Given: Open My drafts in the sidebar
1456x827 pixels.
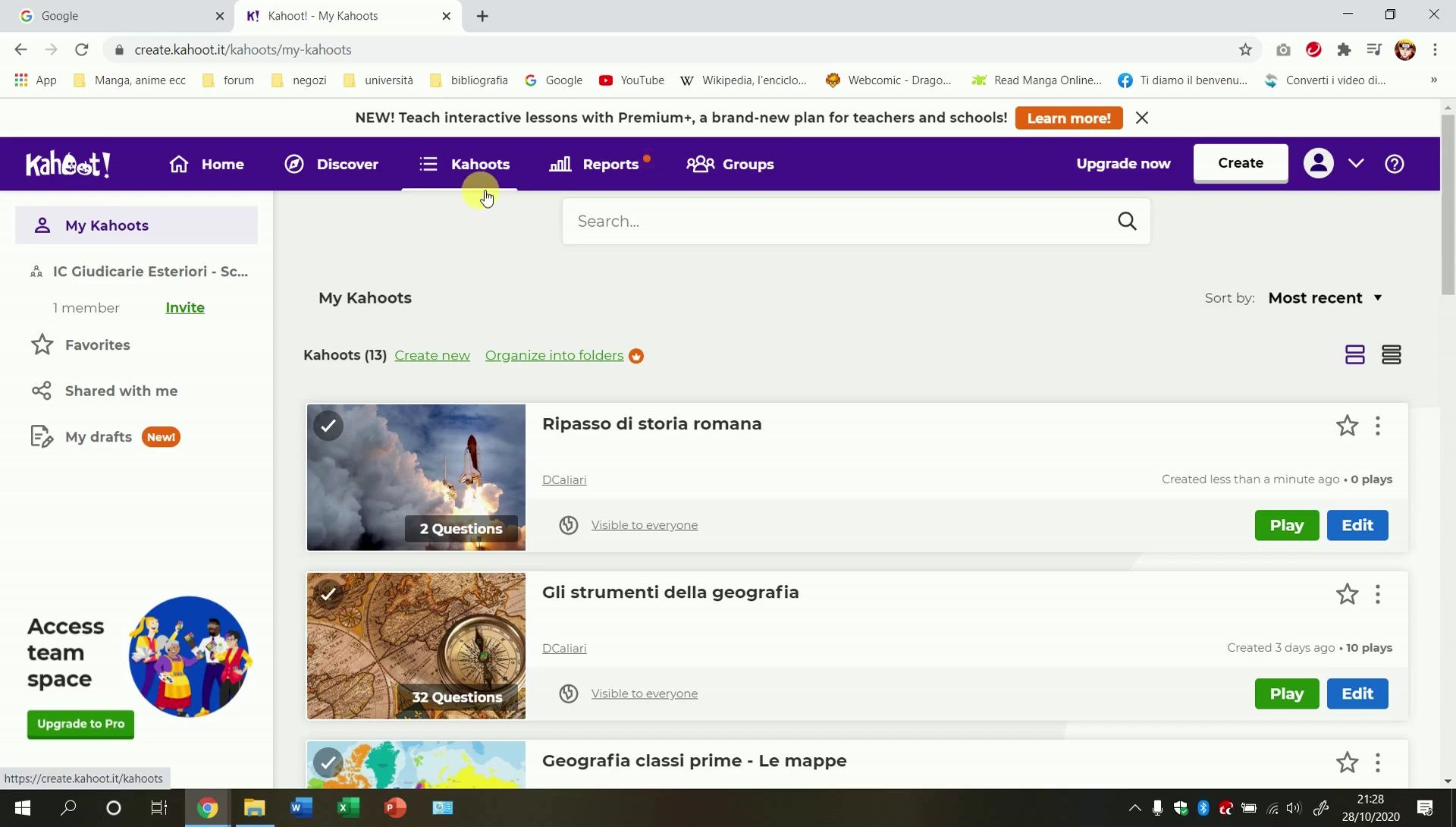Looking at the screenshot, I should [105, 437].
